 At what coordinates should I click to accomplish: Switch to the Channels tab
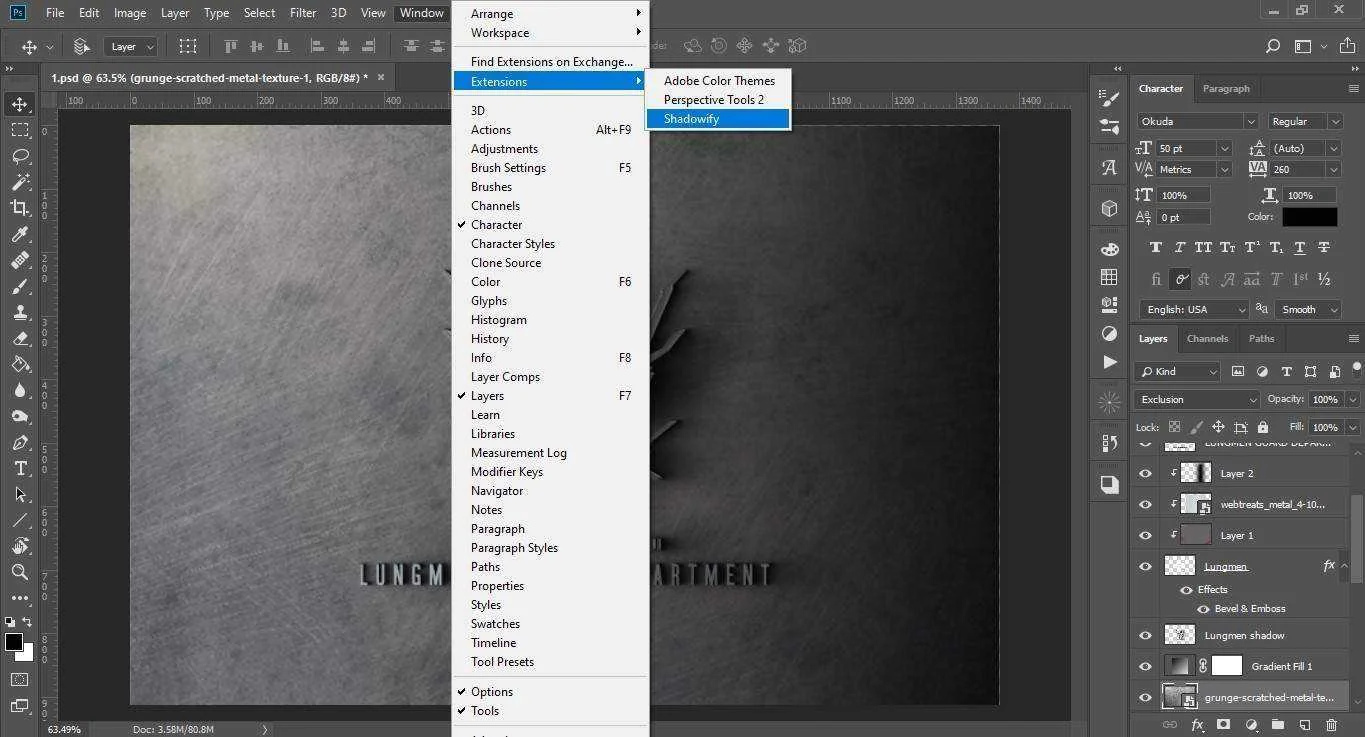1207,338
